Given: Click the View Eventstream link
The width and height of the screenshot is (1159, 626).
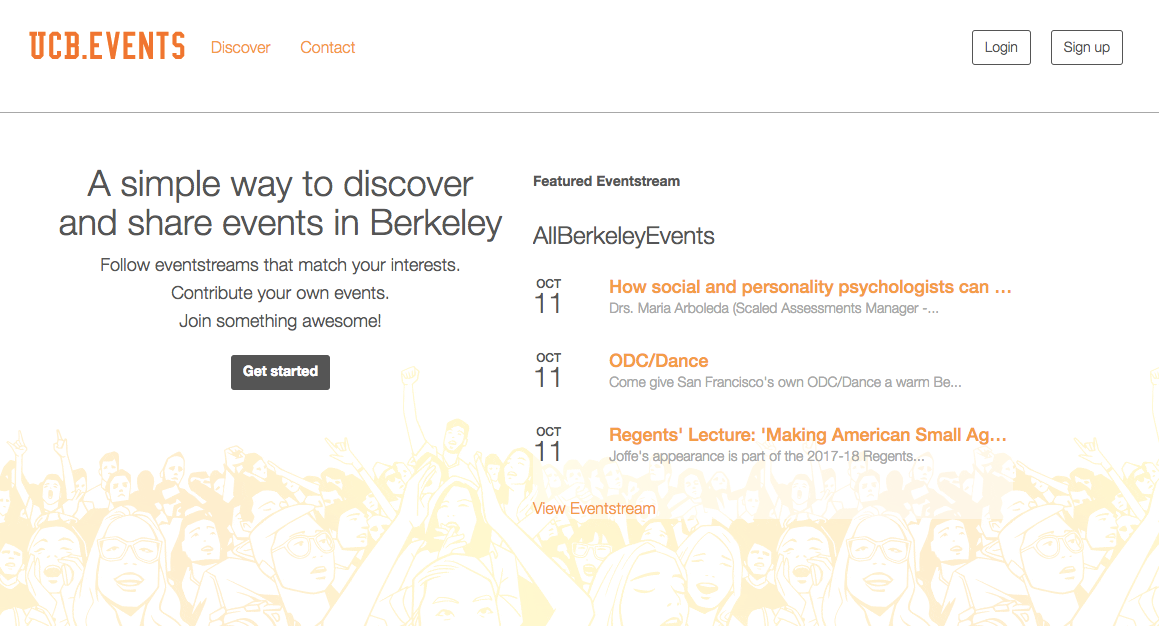Looking at the screenshot, I should [x=593, y=508].
